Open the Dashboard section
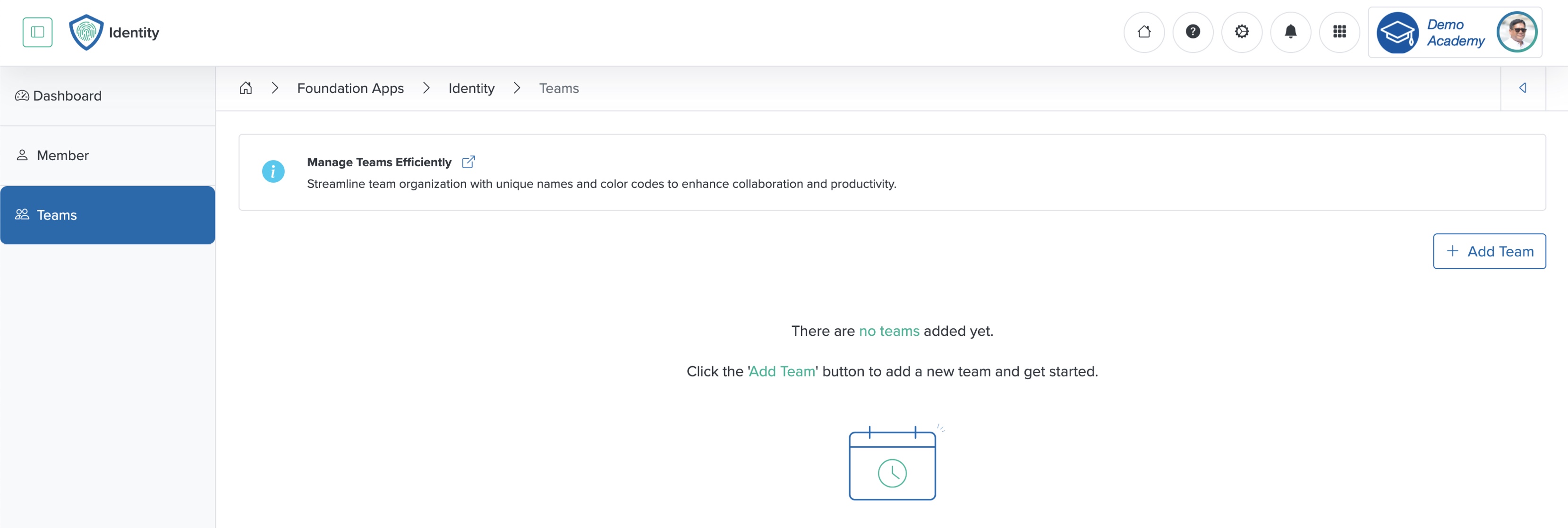 (x=66, y=95)
